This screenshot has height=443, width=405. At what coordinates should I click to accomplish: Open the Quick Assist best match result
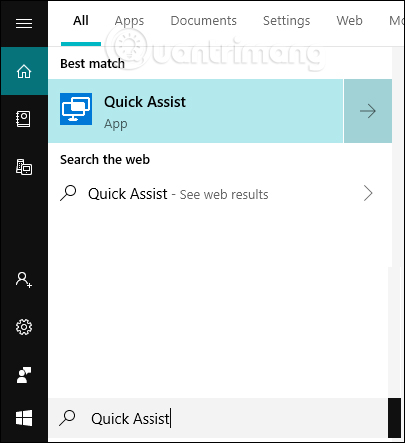[x=196, y=111]
